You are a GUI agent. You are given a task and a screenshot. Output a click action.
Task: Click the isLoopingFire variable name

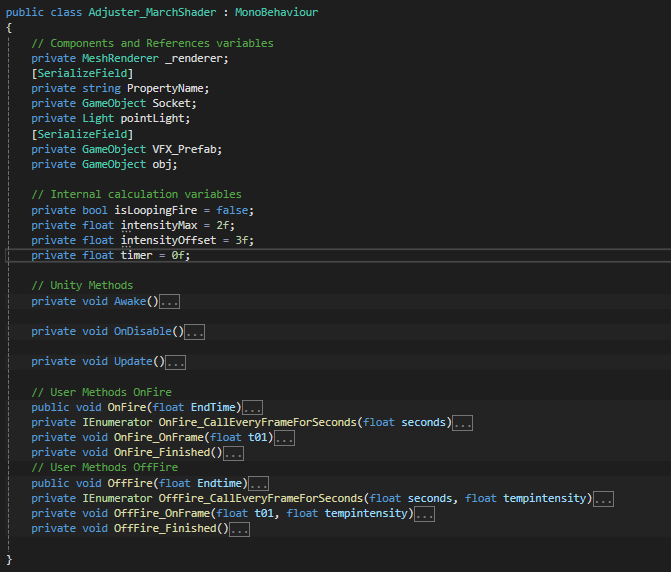coord(156,210)
